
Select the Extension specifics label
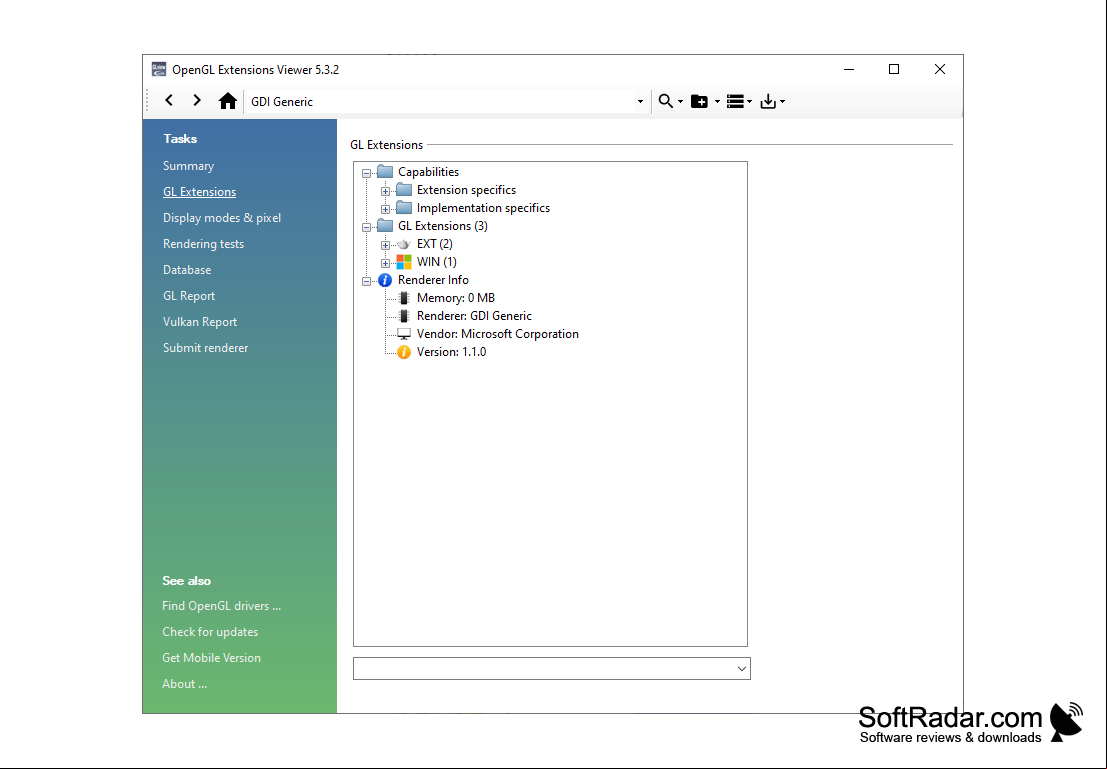(x=467, y=189)
